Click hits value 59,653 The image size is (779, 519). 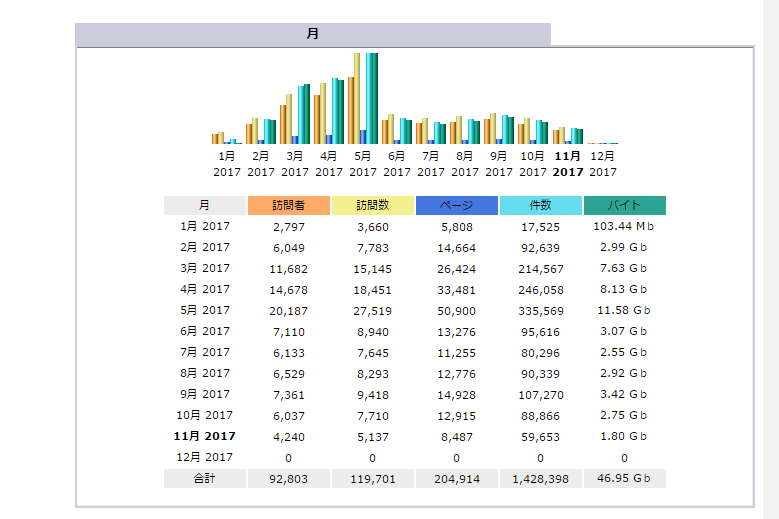[541, 437]
